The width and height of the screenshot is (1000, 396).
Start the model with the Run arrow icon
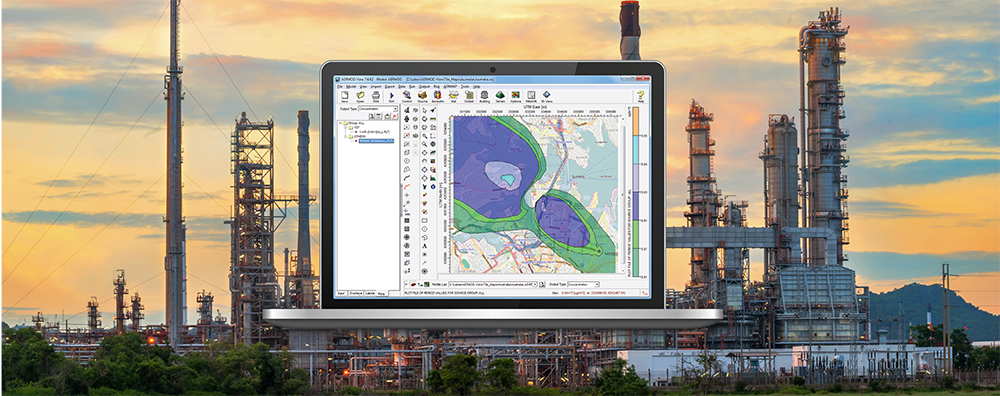392,95
